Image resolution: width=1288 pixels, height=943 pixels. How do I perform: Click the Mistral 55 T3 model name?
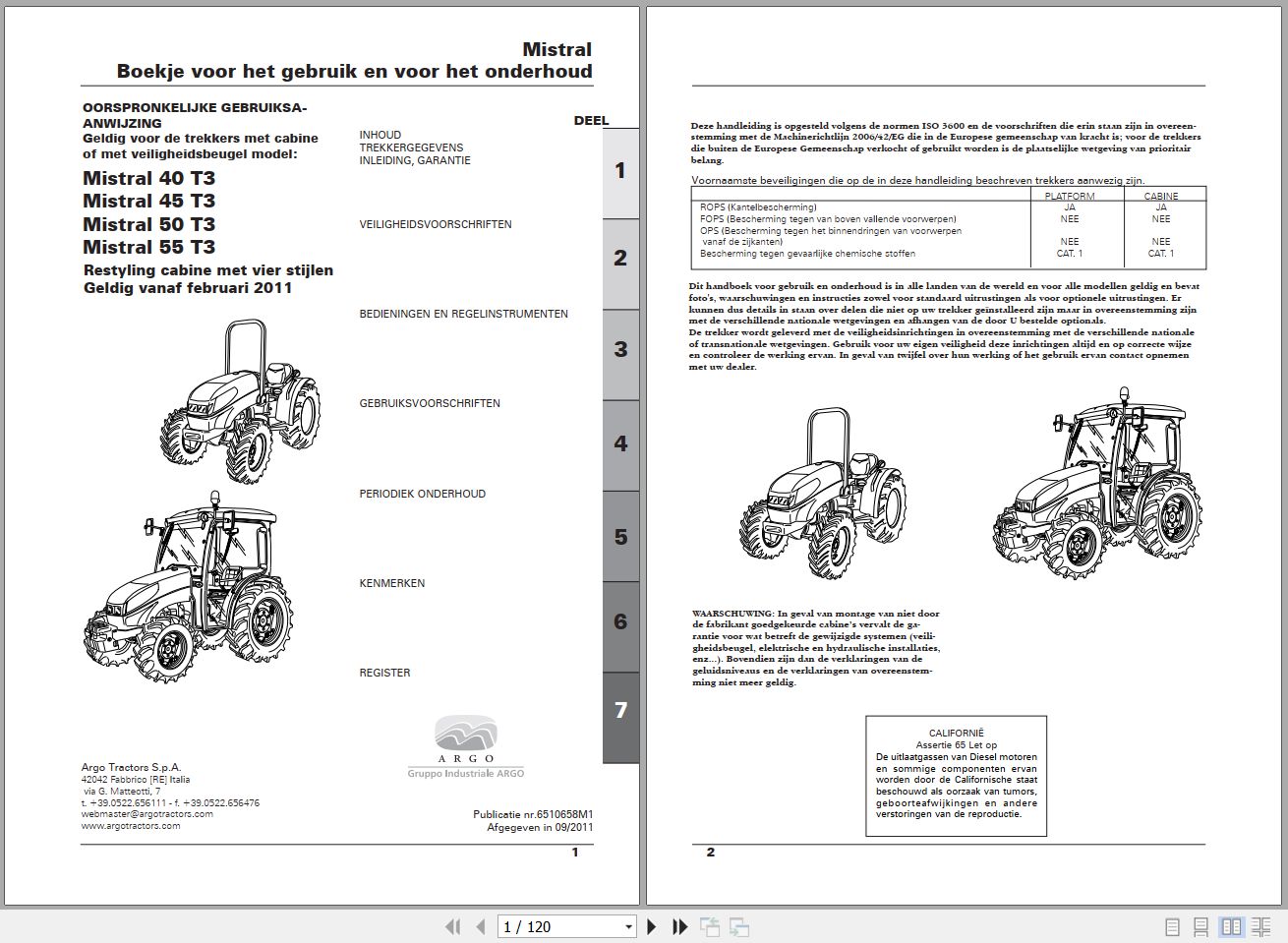pyautogui.click(x=148, y=247)
